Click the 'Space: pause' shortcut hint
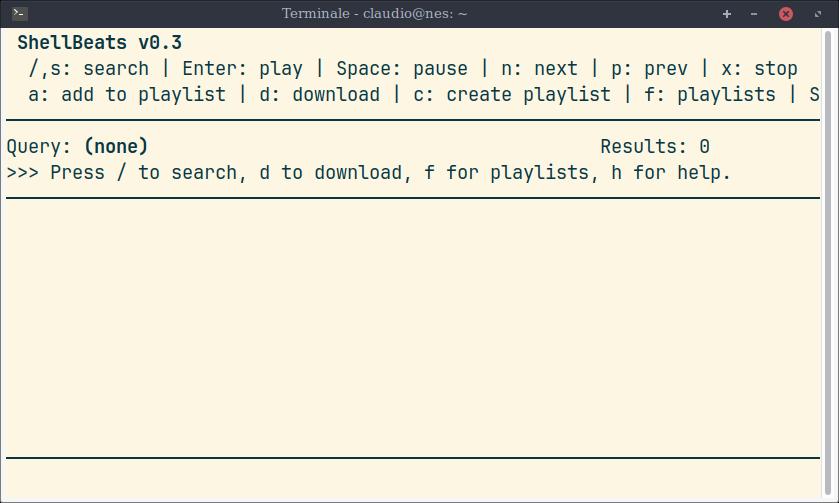Screen dimensions: 839x503 [402, 69]
